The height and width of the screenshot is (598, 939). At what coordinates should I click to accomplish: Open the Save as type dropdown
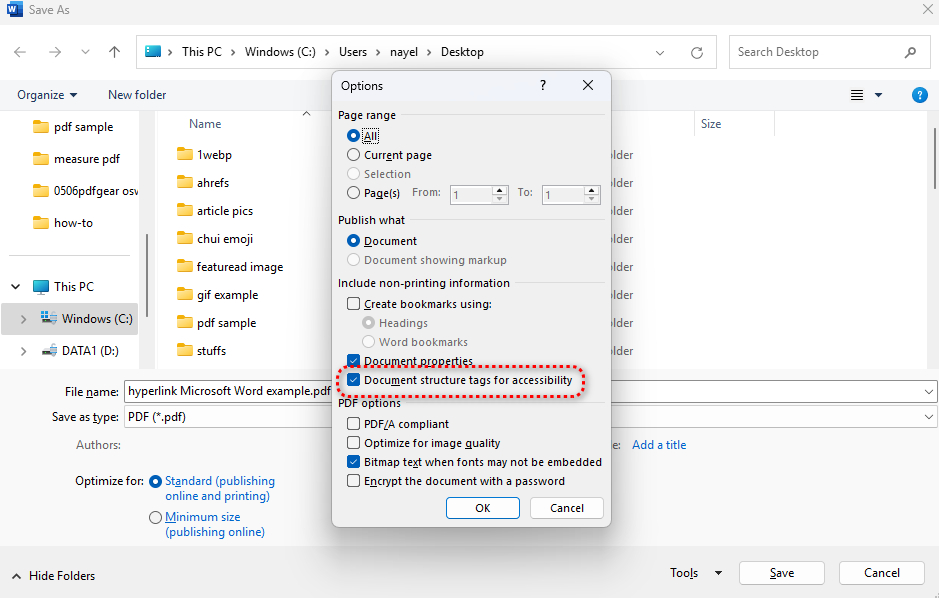(x=928, y=417)
